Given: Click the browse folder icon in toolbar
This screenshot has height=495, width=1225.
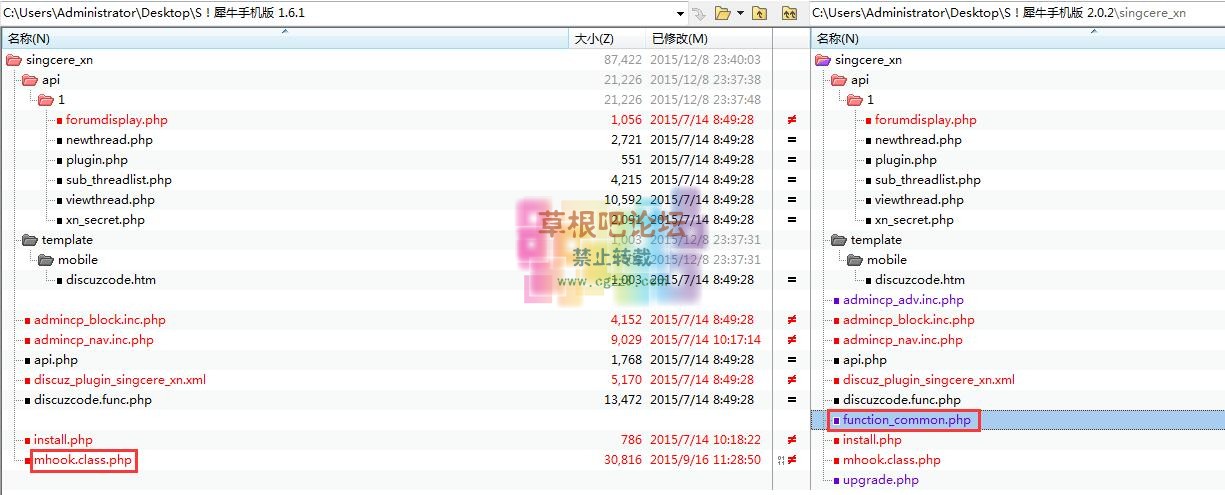Looking at the screenshot, I should 722,13.
